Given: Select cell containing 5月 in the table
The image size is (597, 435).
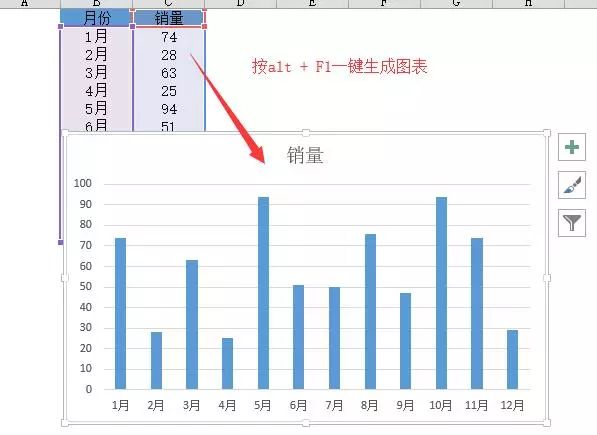Looking at the screenshot, I should pos(96,108).
